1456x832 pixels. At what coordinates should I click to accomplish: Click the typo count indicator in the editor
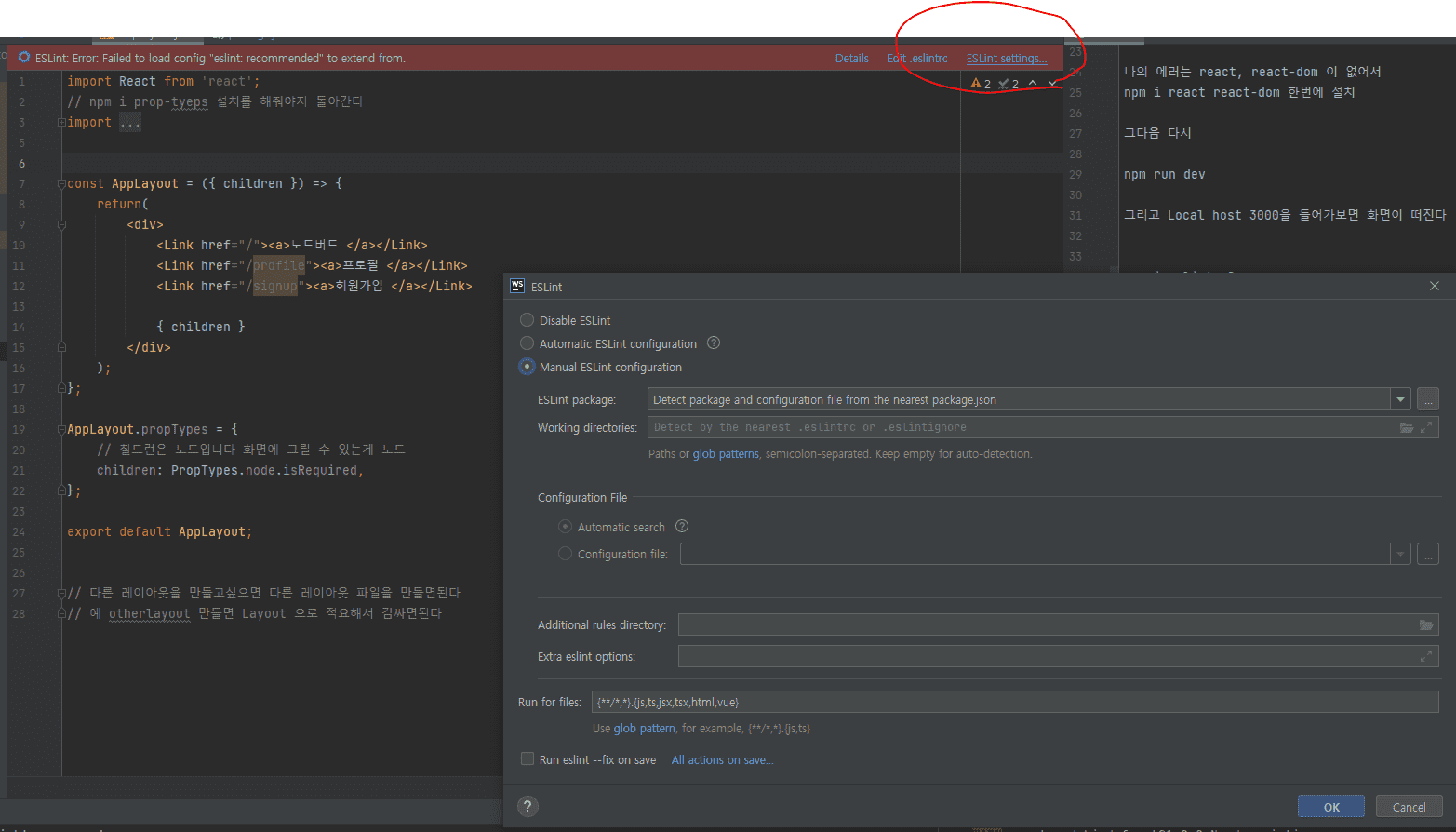pyautogui.click(x=1009, y=84)
